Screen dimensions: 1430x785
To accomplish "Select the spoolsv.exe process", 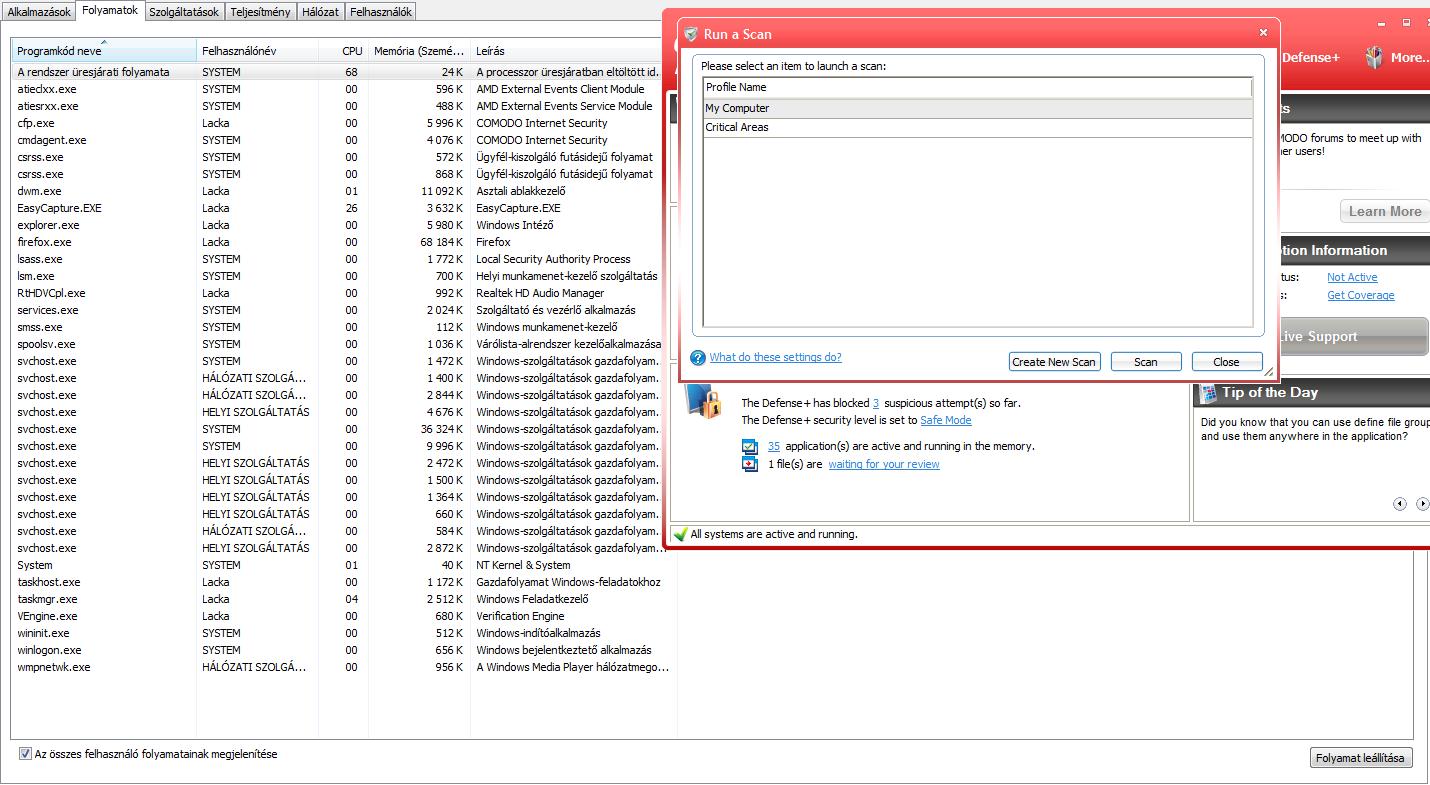I will pyautogui.click(x=338, y=344).
